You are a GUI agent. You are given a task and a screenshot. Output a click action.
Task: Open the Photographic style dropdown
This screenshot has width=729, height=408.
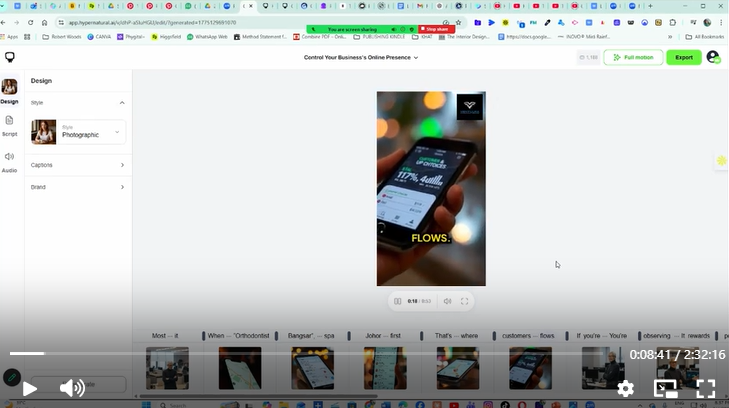coord(78,132)
